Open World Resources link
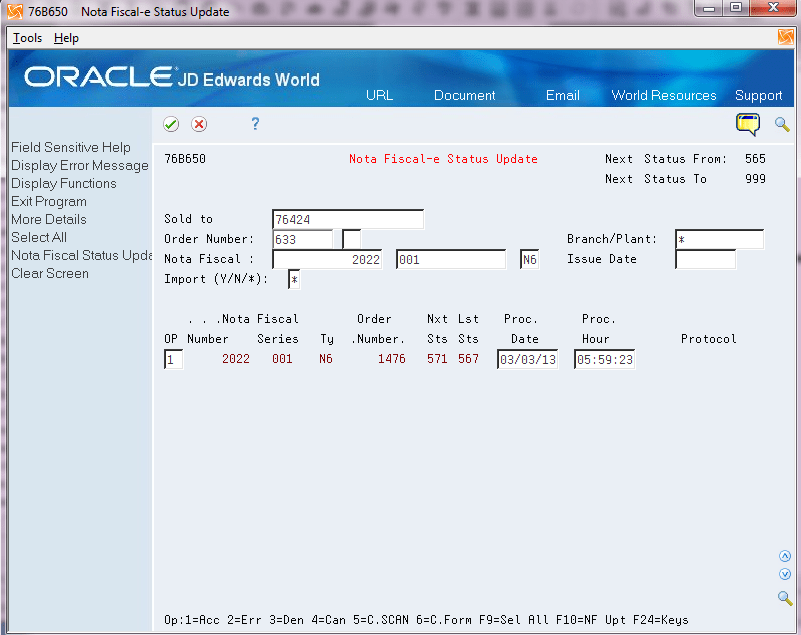Viewport: 801px width, 635px height. point(664,96)
